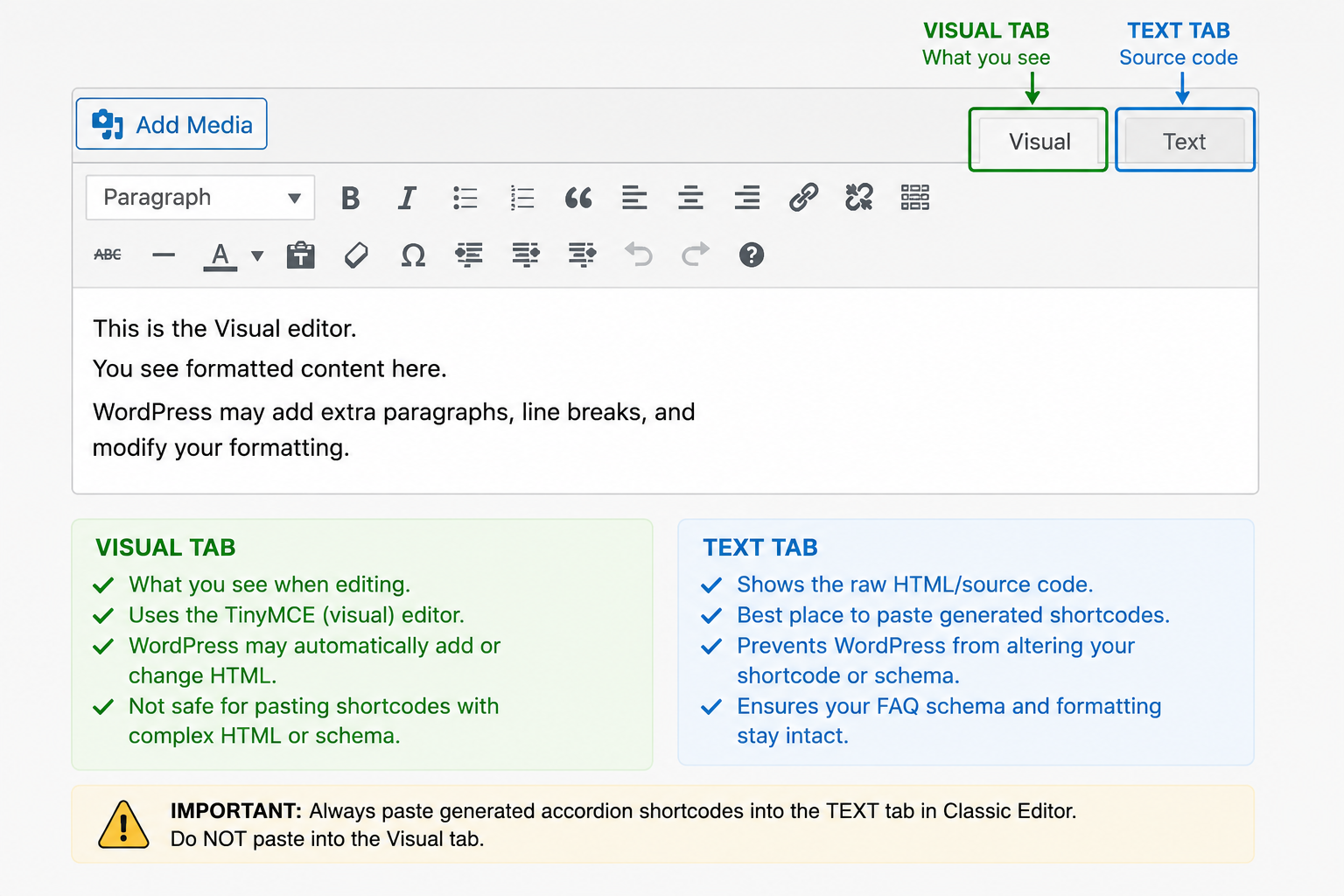Increase indent of the paragraph
Screen dimensions: 1344x896
pyautogui.click(x=526, y=255)
